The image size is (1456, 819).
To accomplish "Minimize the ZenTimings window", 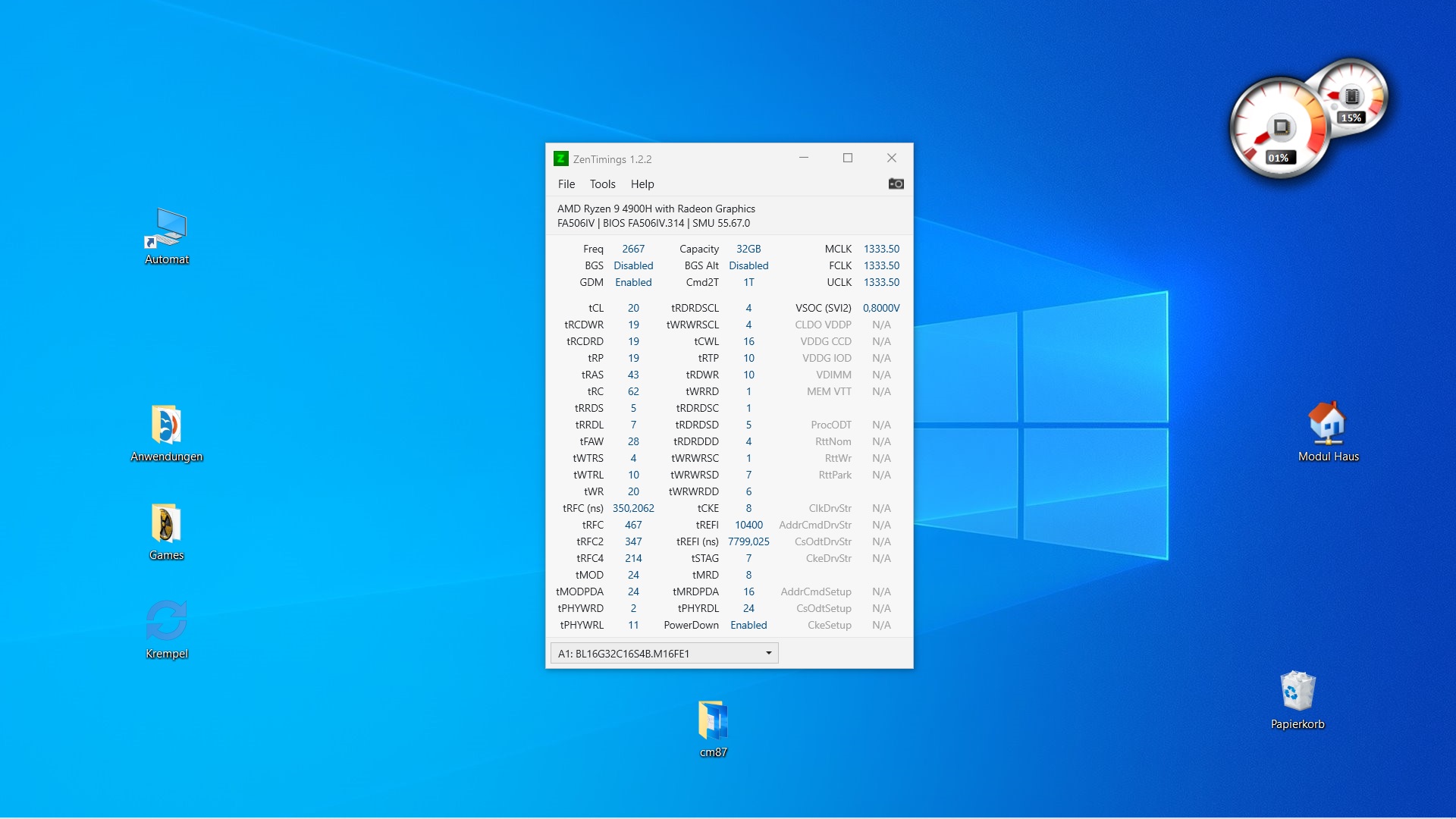I will (x=803, y=158).
